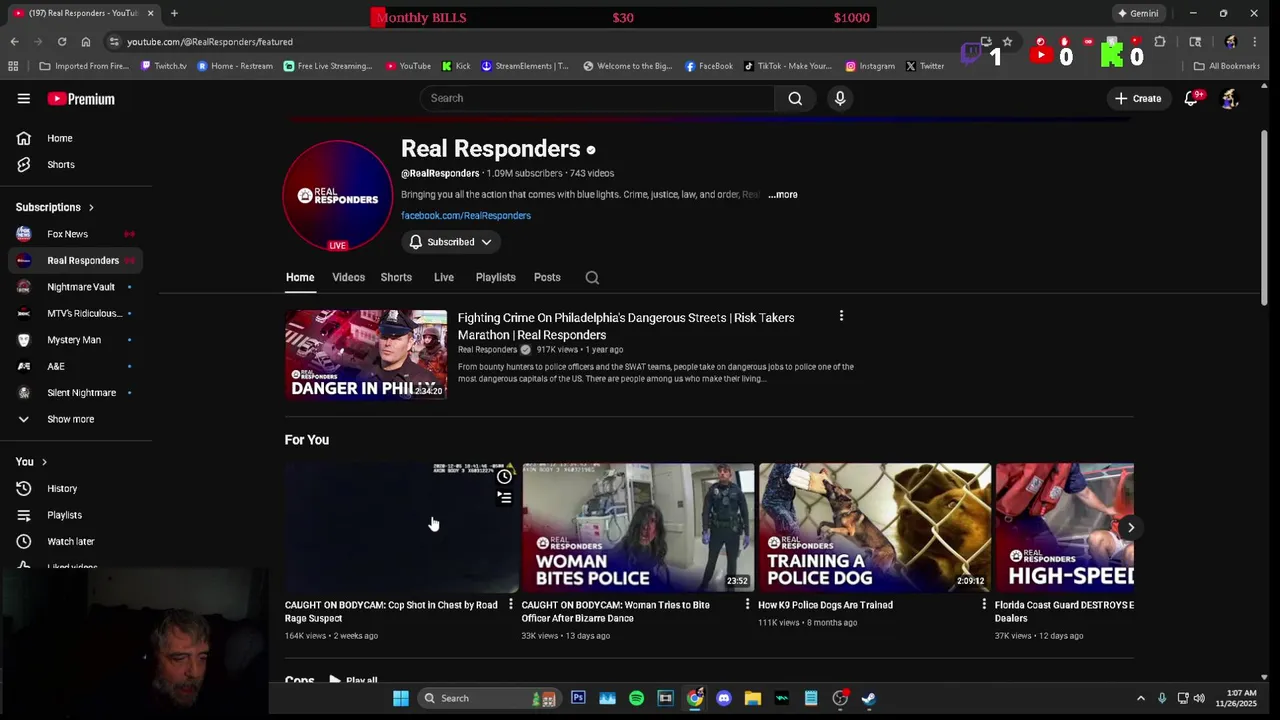Add Cop Shot video to Watch later
The width and height of the screenshot is (1280, 720).
coord(504,476)
